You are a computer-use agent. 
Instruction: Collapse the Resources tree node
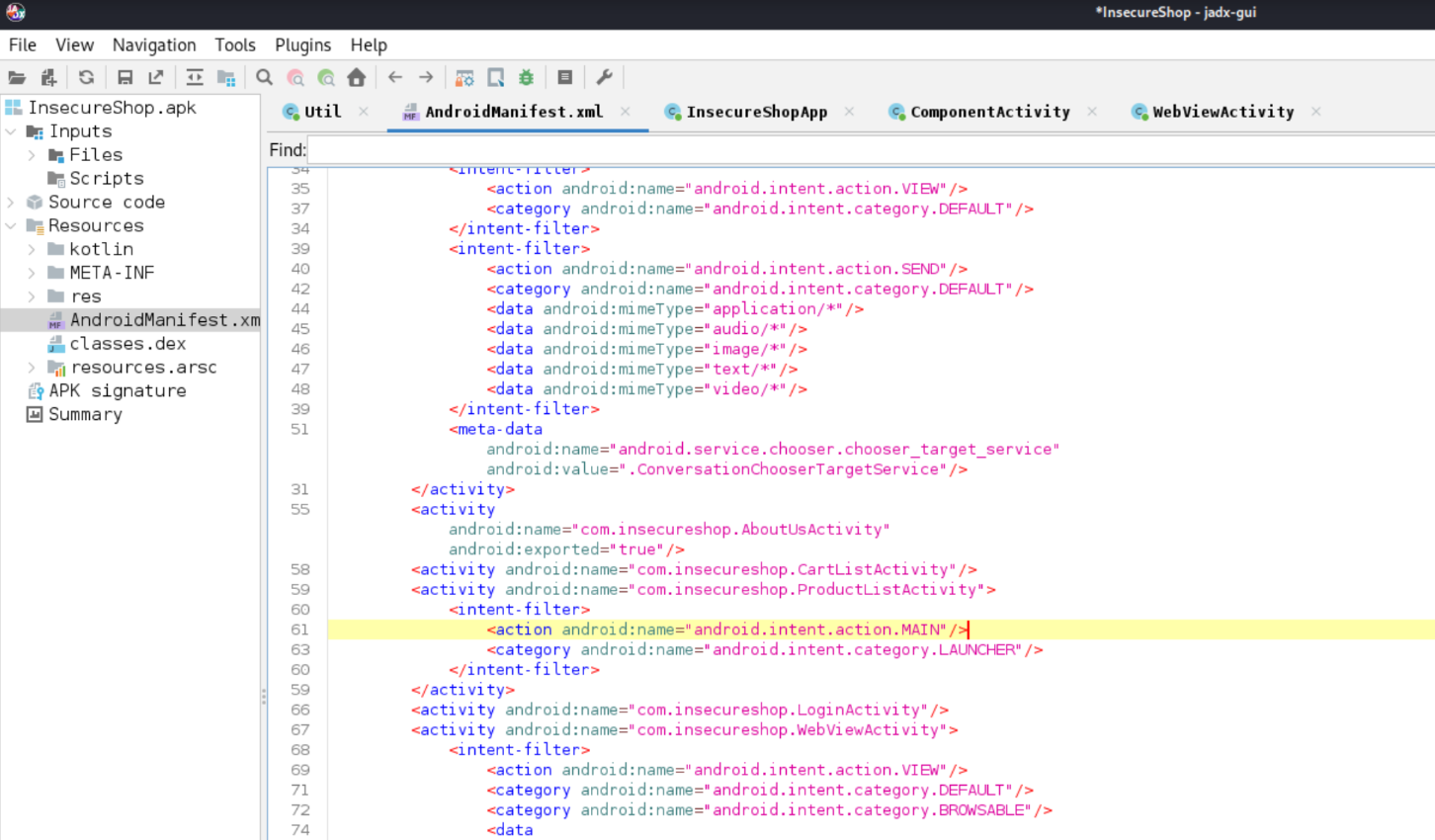click(x=11, y=226)
